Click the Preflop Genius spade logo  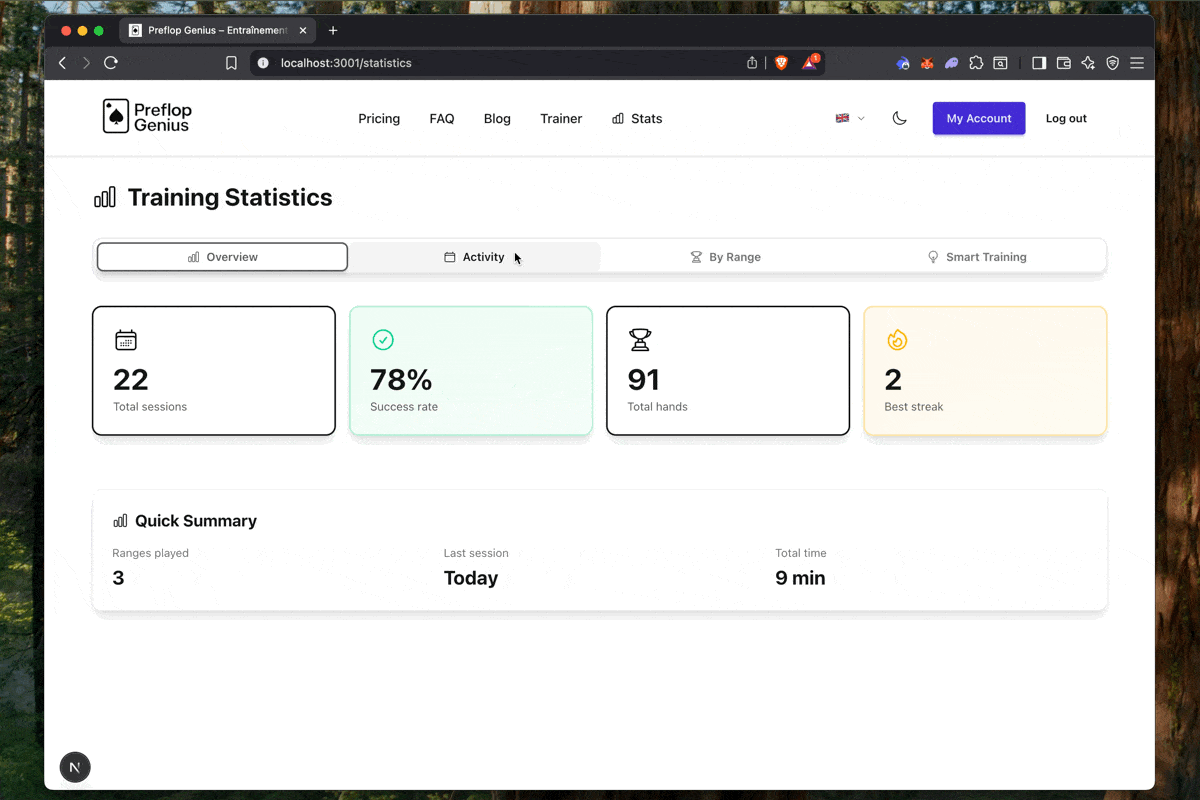point(116,117)
